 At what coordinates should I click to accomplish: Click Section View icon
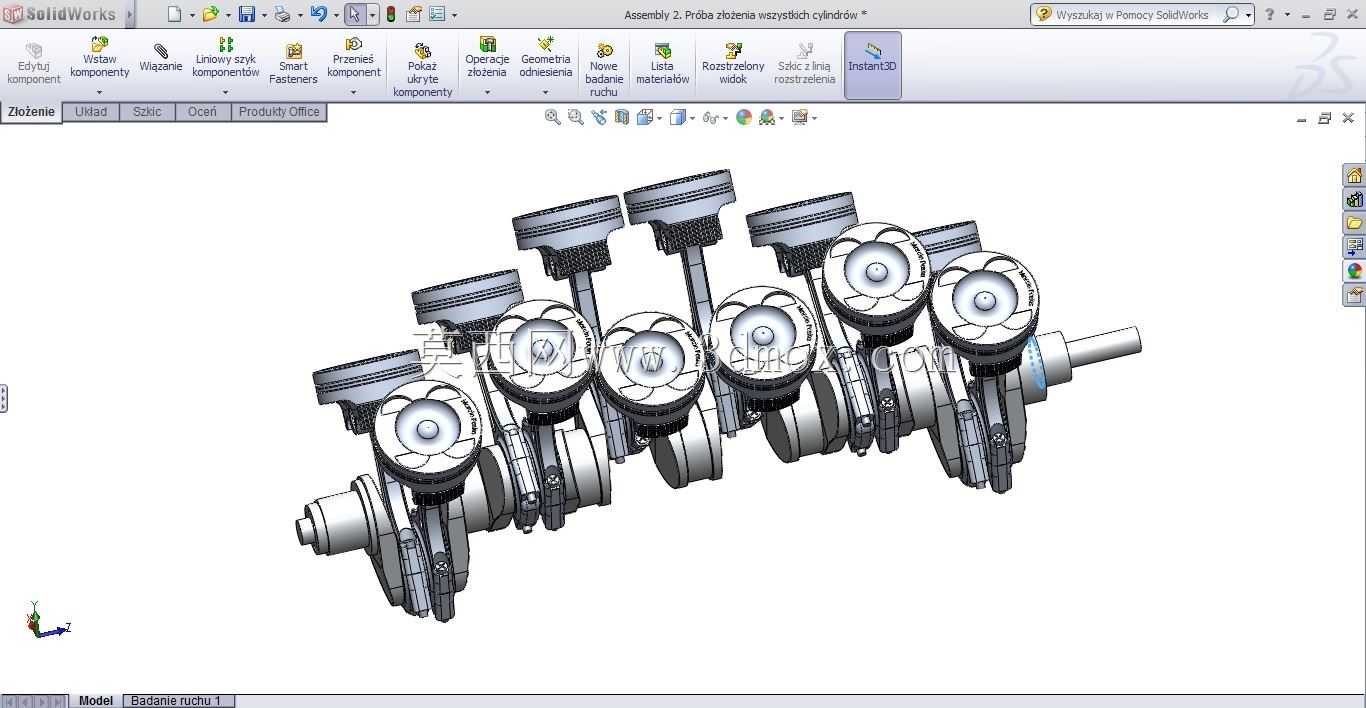[x=622, y=117]
